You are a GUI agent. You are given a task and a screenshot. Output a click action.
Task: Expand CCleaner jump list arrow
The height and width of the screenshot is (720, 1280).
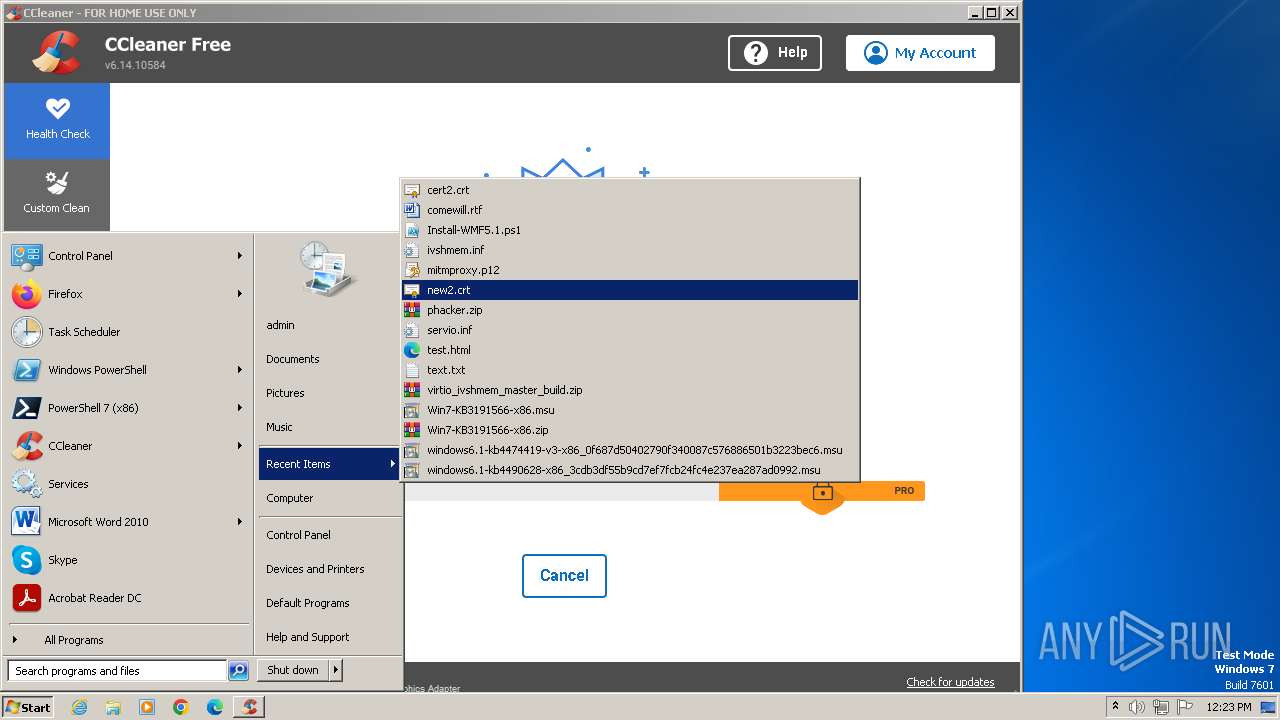point(239,446)
